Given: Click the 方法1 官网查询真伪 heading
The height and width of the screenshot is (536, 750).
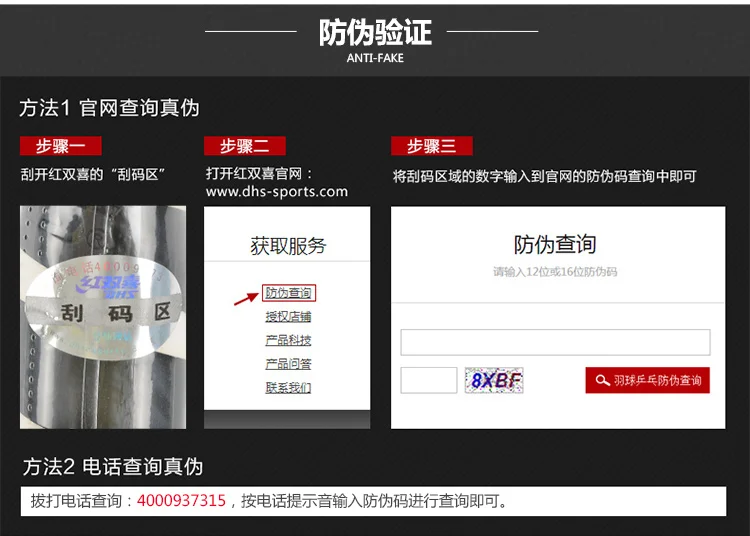Looking at the screenshot, I should point(110,108).
